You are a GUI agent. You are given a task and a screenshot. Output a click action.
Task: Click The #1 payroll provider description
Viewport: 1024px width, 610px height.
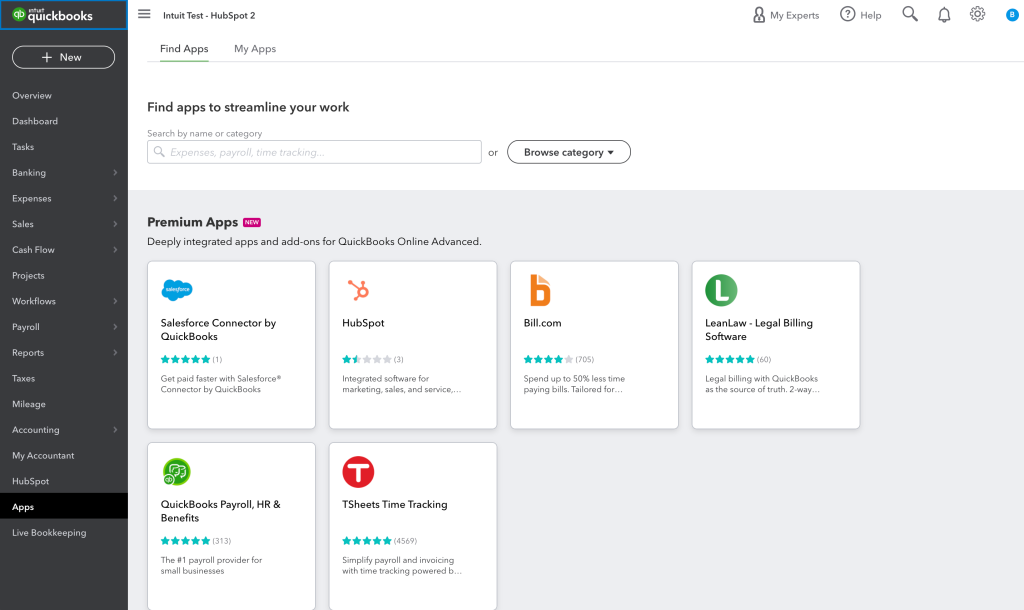211,566
